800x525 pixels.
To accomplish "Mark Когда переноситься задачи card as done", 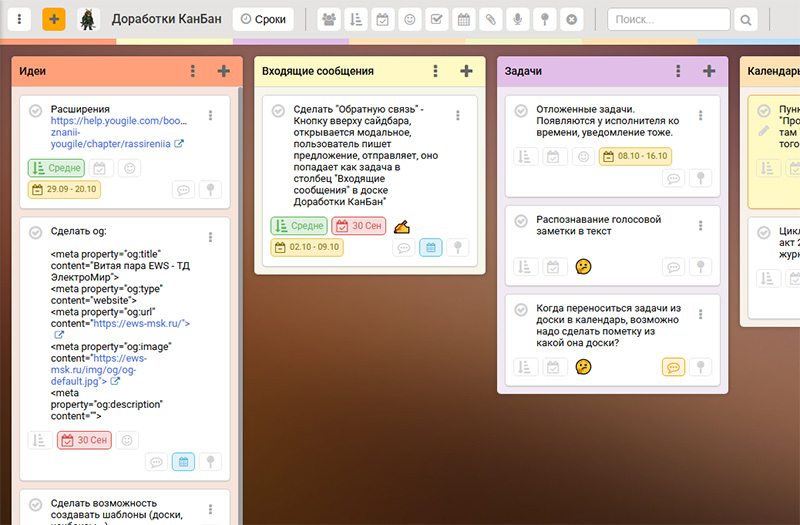I will (x=521, y=310).
